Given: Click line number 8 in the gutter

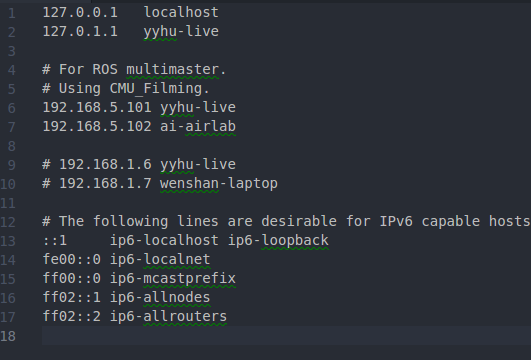Looking at the screenshot, I should [12, 146].
